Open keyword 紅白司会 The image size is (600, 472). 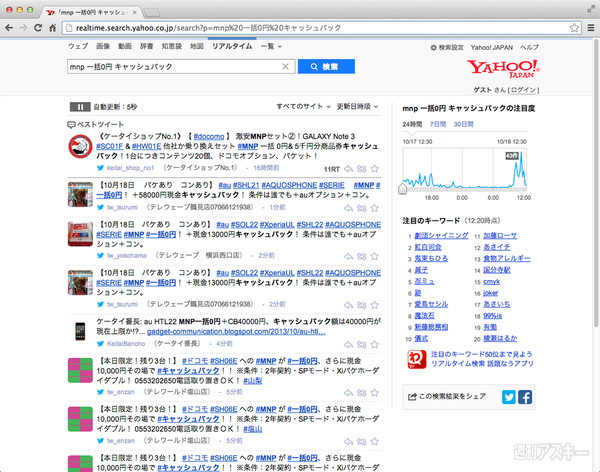(428, 247)
